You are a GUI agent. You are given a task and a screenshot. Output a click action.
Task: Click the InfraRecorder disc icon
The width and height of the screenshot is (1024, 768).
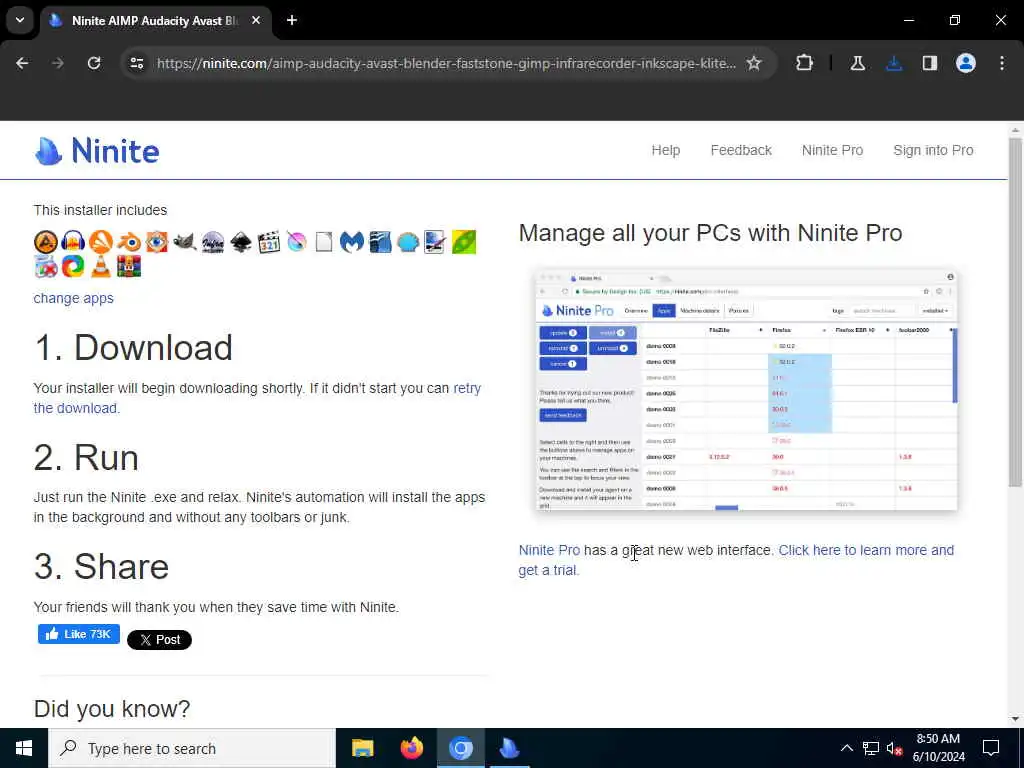coord(213,242)
